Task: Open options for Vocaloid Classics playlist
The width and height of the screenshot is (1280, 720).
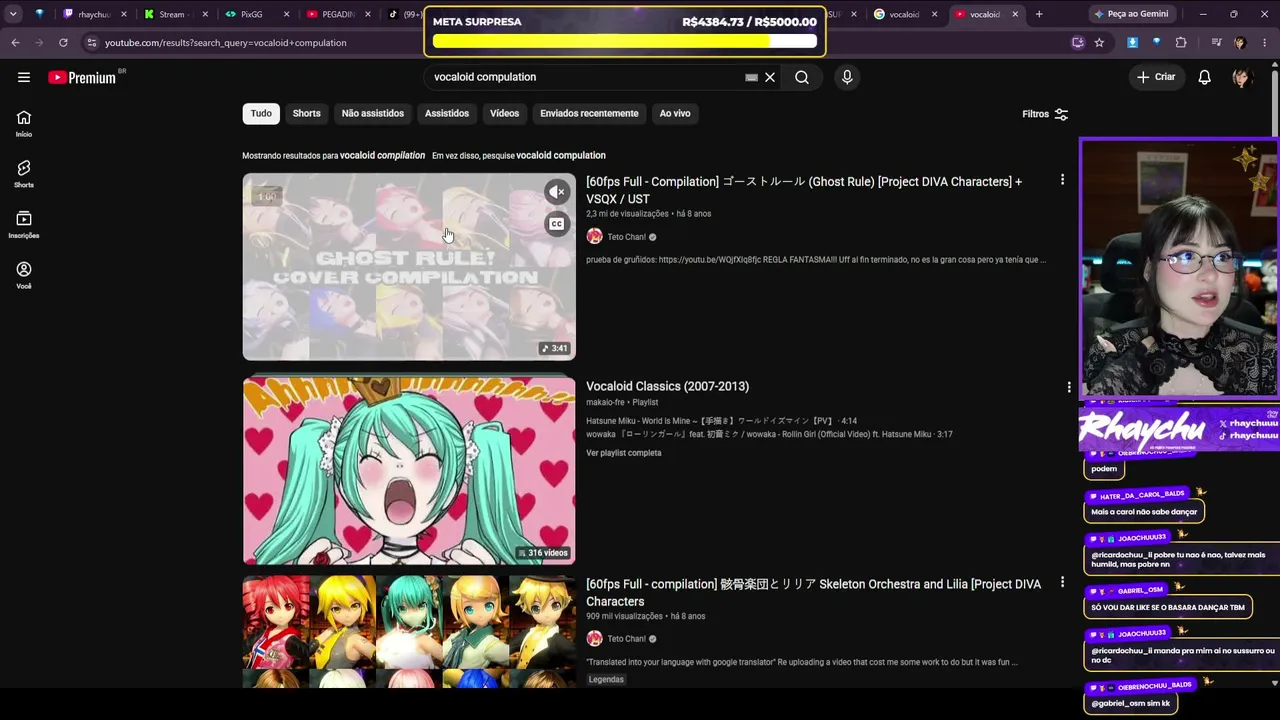Action: pos(1068,387)
